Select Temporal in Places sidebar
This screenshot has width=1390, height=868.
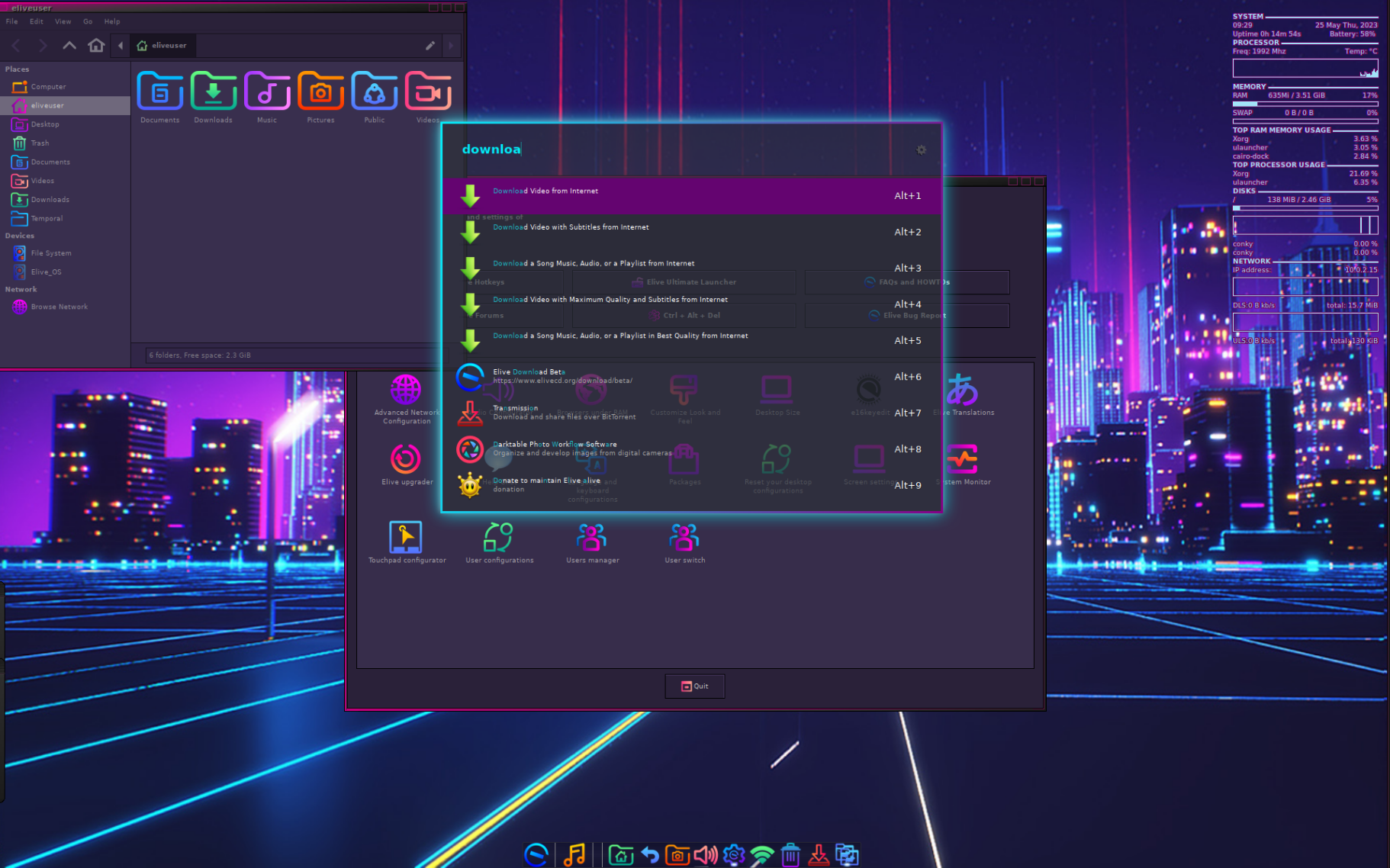(x=65, y=218)
